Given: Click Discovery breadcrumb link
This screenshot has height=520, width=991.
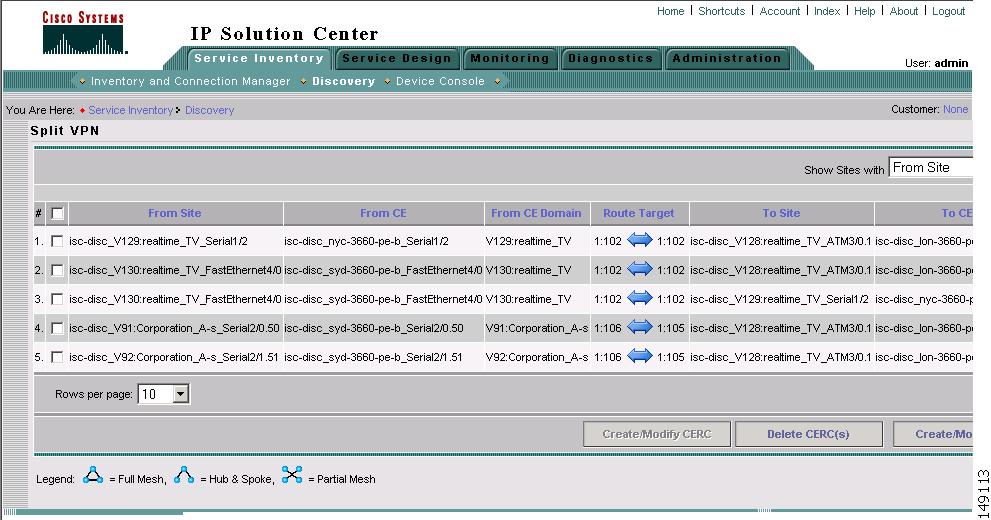Looking at the screenshot, I should (x=209, y=110).
